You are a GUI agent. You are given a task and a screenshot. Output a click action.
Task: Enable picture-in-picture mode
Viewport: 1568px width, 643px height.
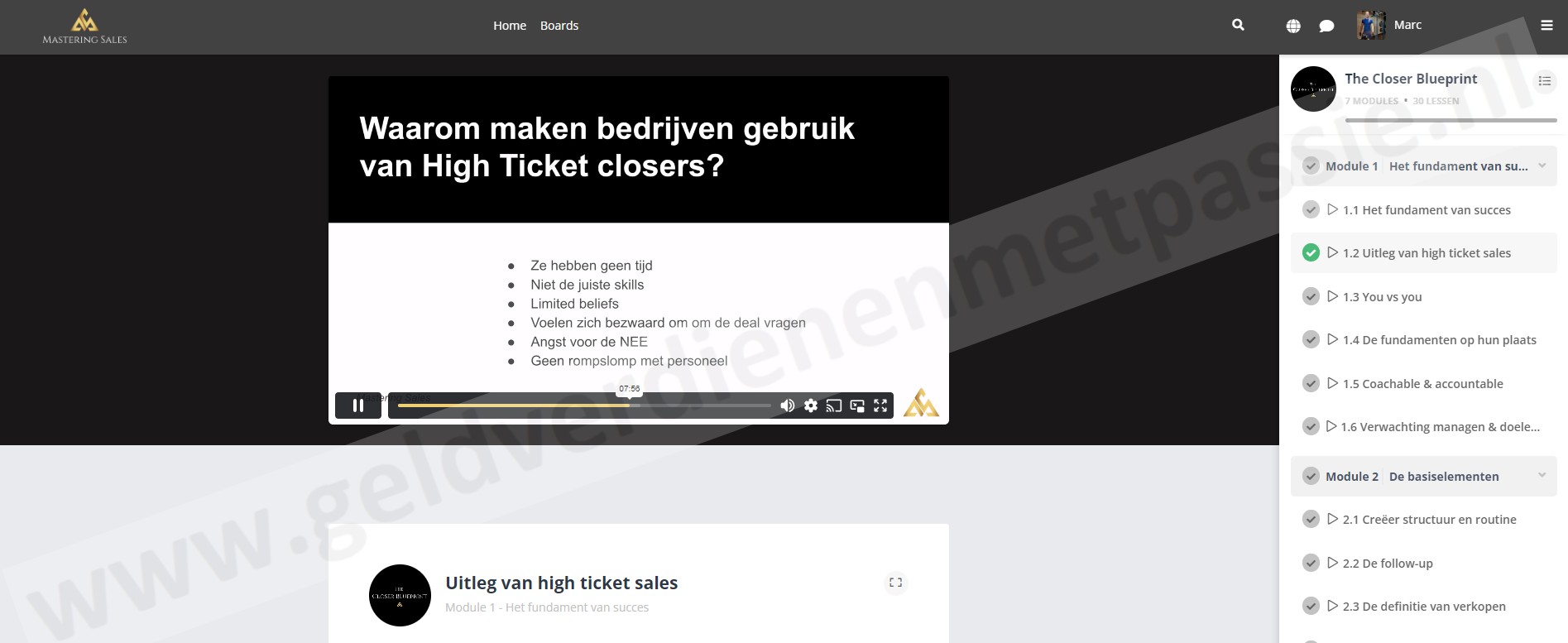[x=857, y=405]
